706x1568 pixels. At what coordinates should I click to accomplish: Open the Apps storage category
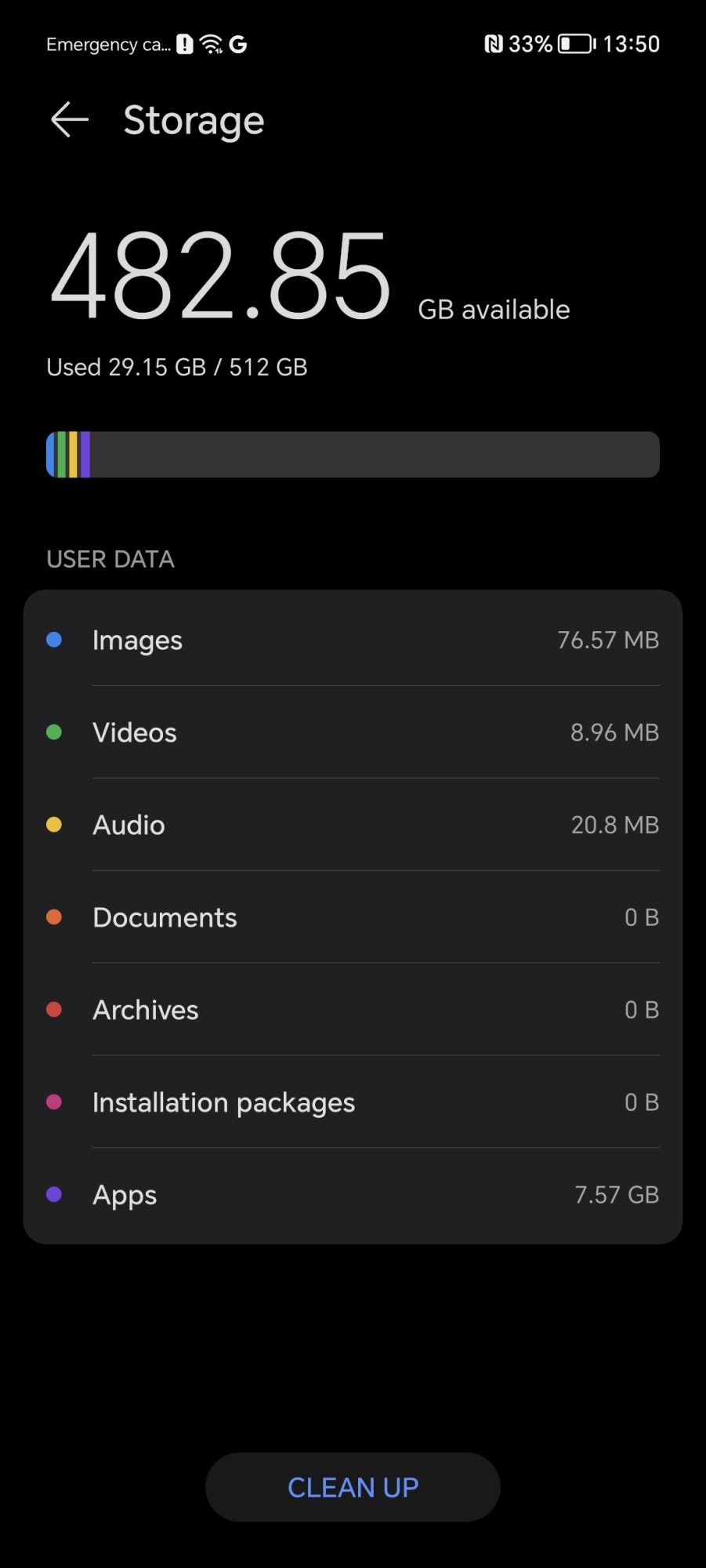click(x=353, y=1194)
